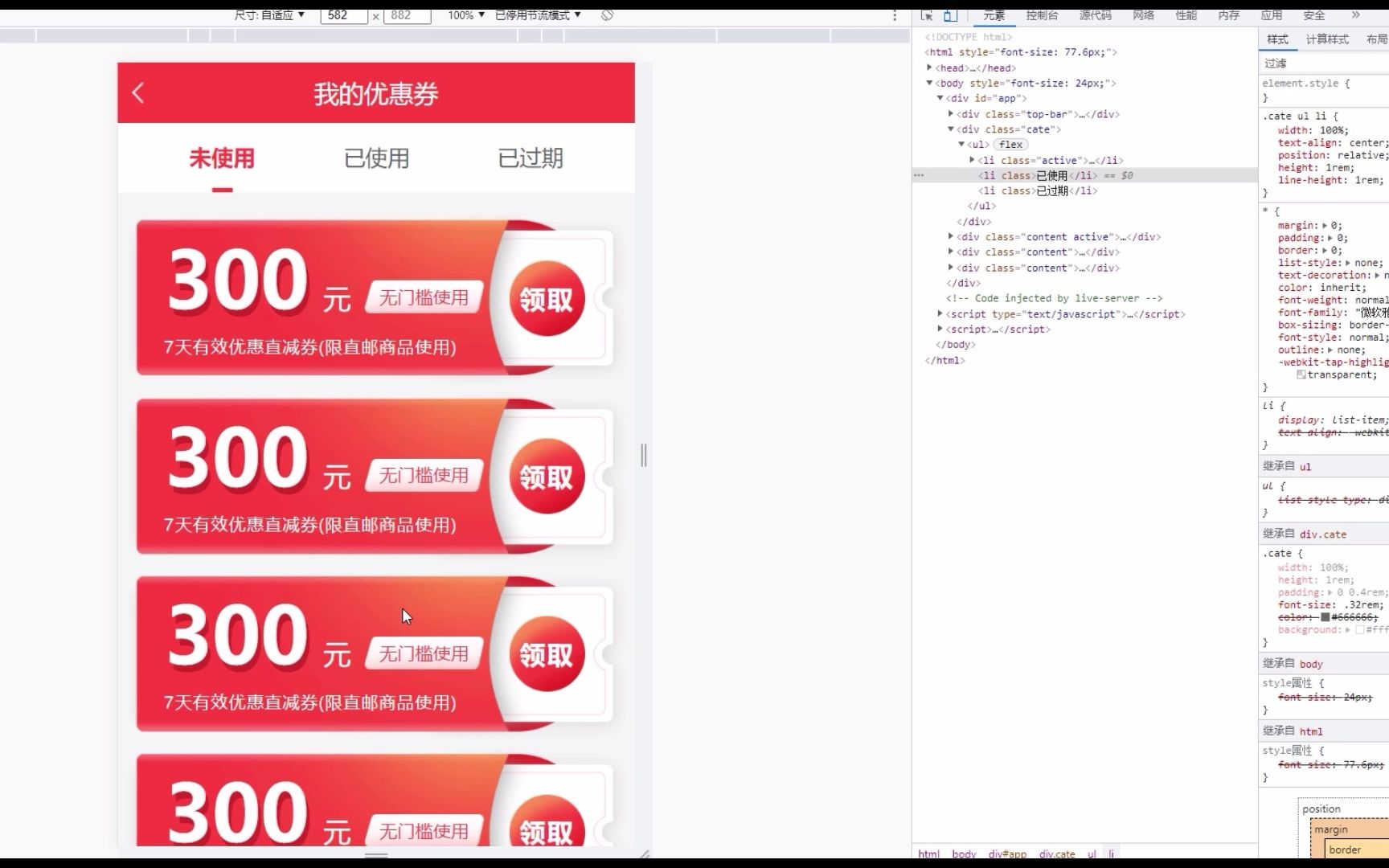Open the 应用 DevTools tab
This screenshot has height=868, width=1389.
pos(1272,15)
